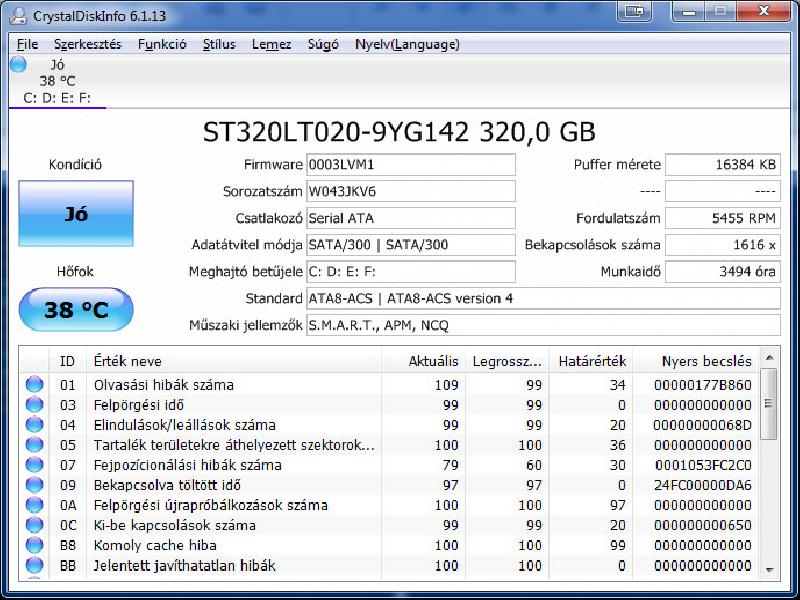
Task: Open the Nyelv(Language) menu
Action: pos(407,44)
